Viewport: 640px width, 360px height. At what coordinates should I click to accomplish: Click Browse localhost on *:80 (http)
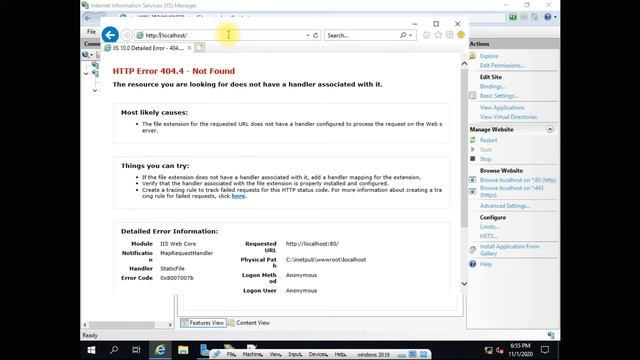click(518, 180)
